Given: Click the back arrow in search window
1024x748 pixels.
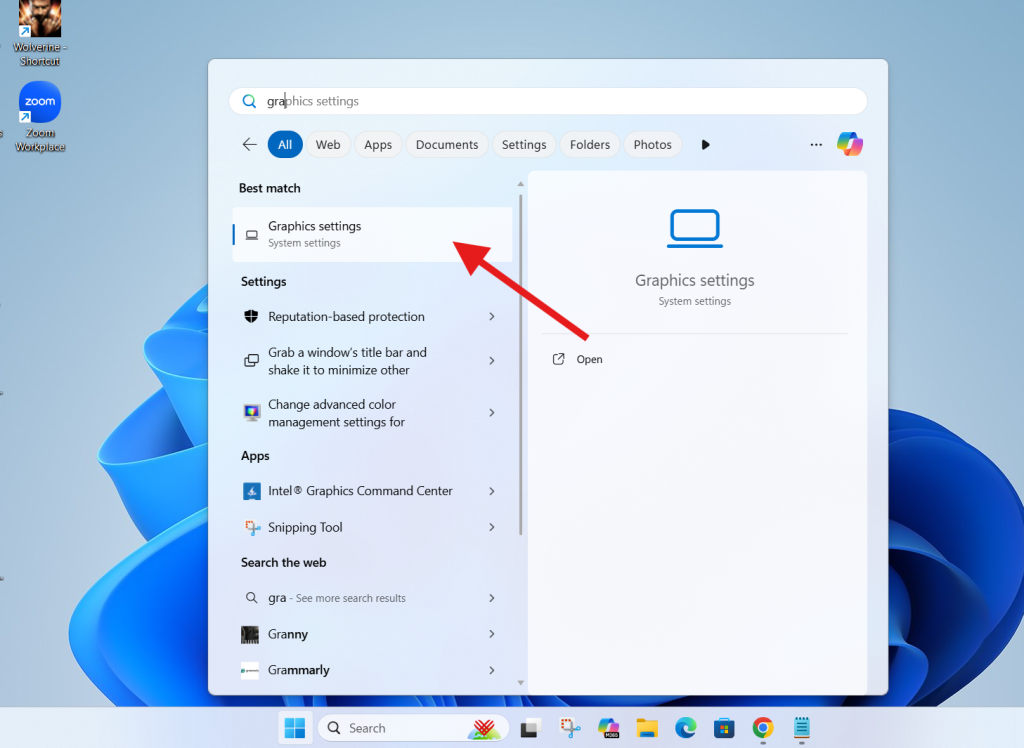Looking at the screenshot, I should tap(249, 144).
